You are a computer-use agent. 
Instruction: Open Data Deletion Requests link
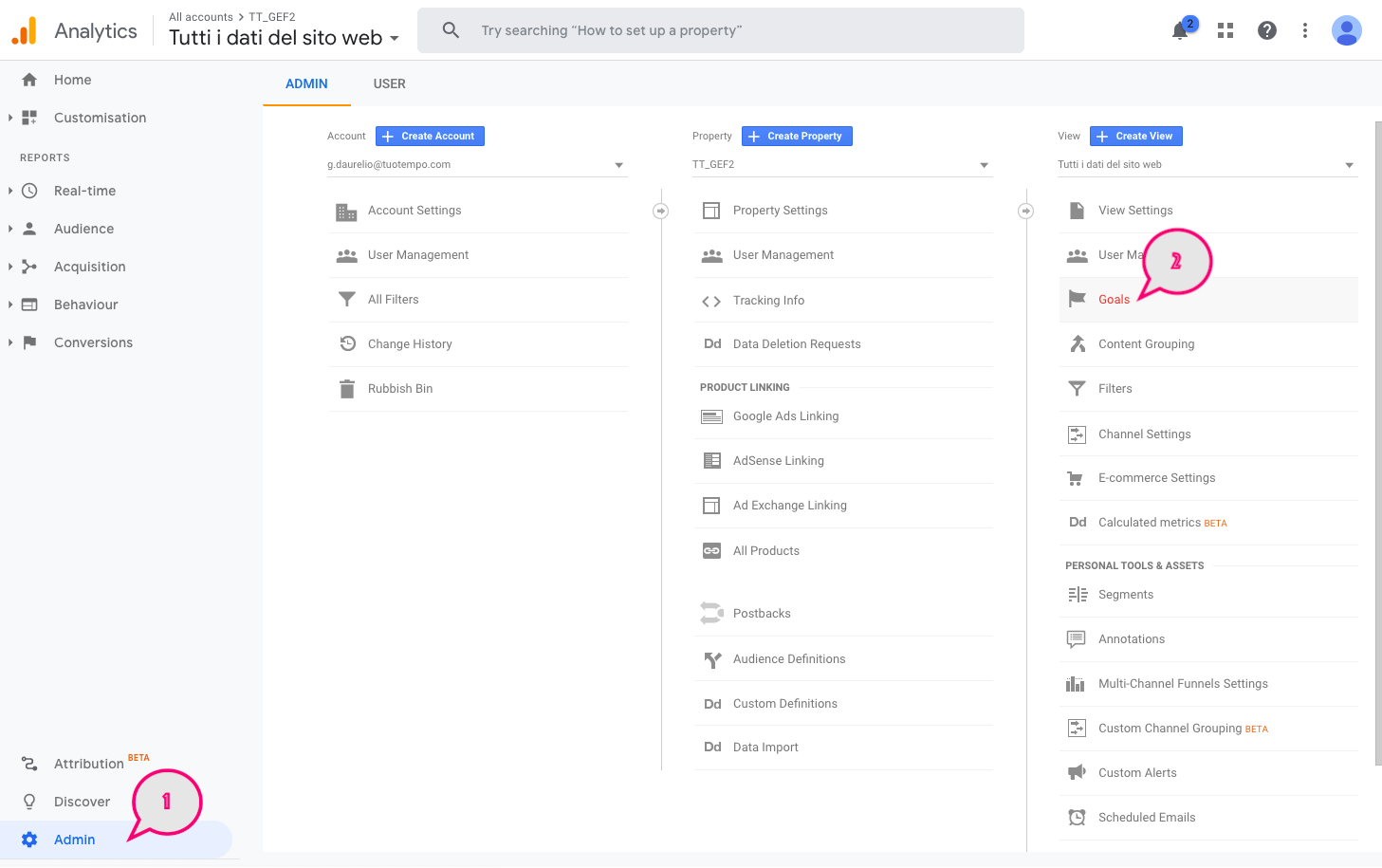tap(797, 344)
